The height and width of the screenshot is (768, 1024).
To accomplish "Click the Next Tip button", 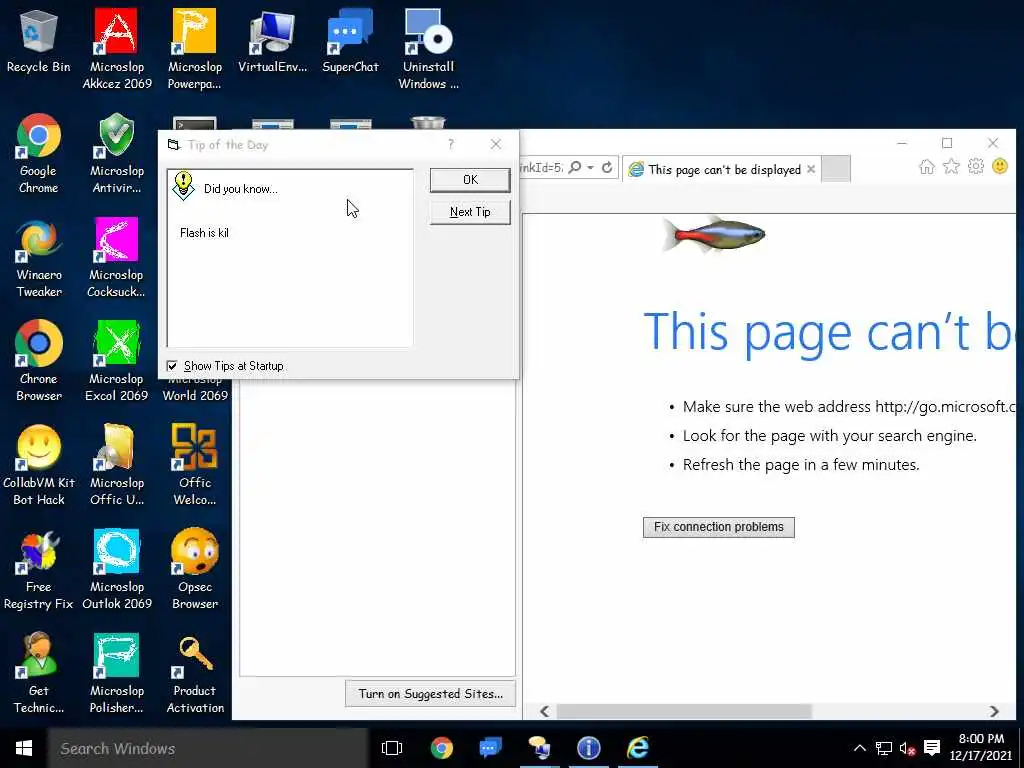I will [x=470, y=212].
